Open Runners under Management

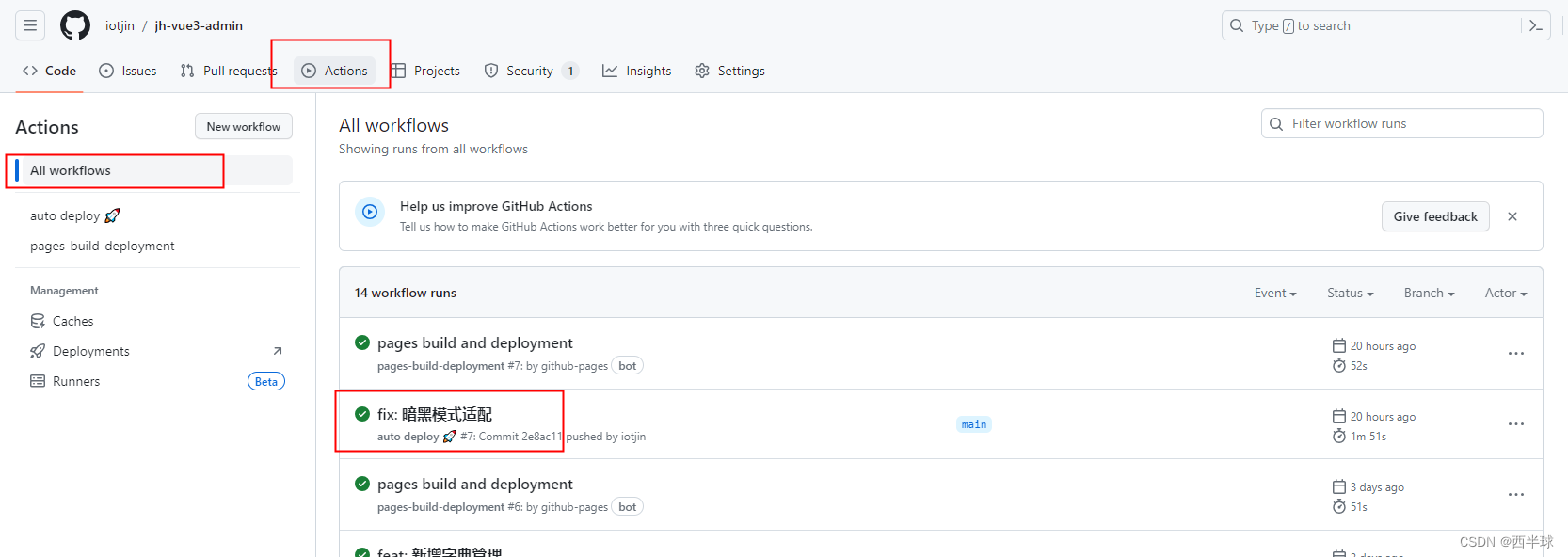pyautogui.click(x=76, y=381)
